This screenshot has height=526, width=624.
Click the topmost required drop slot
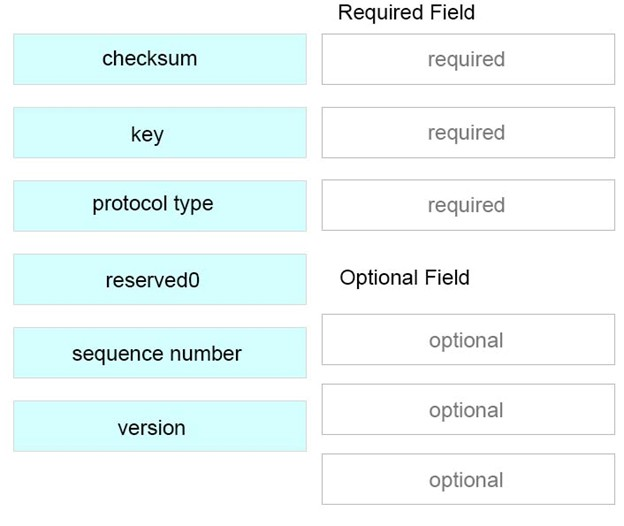(468, 59)
